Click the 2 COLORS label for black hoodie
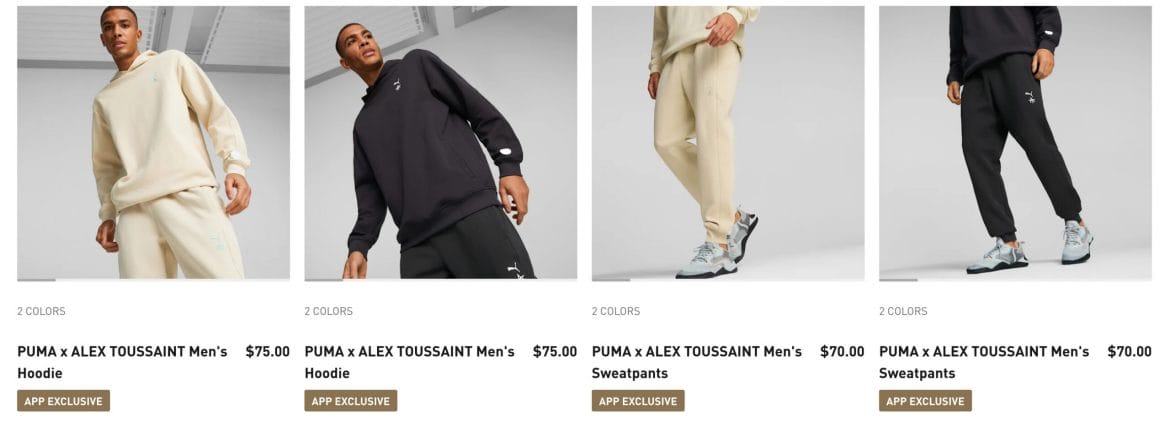1170x425 pixels. 328,311
